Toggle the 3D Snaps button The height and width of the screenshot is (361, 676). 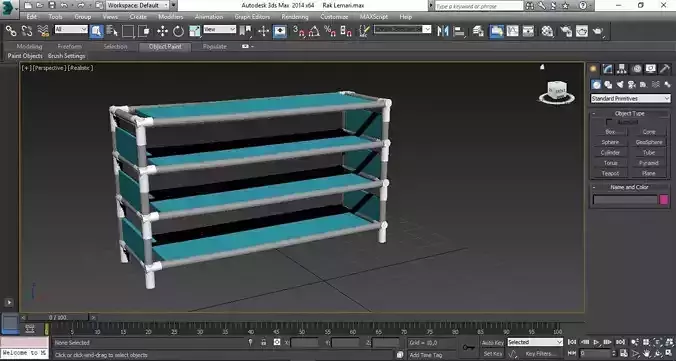(x=299, y=31)
